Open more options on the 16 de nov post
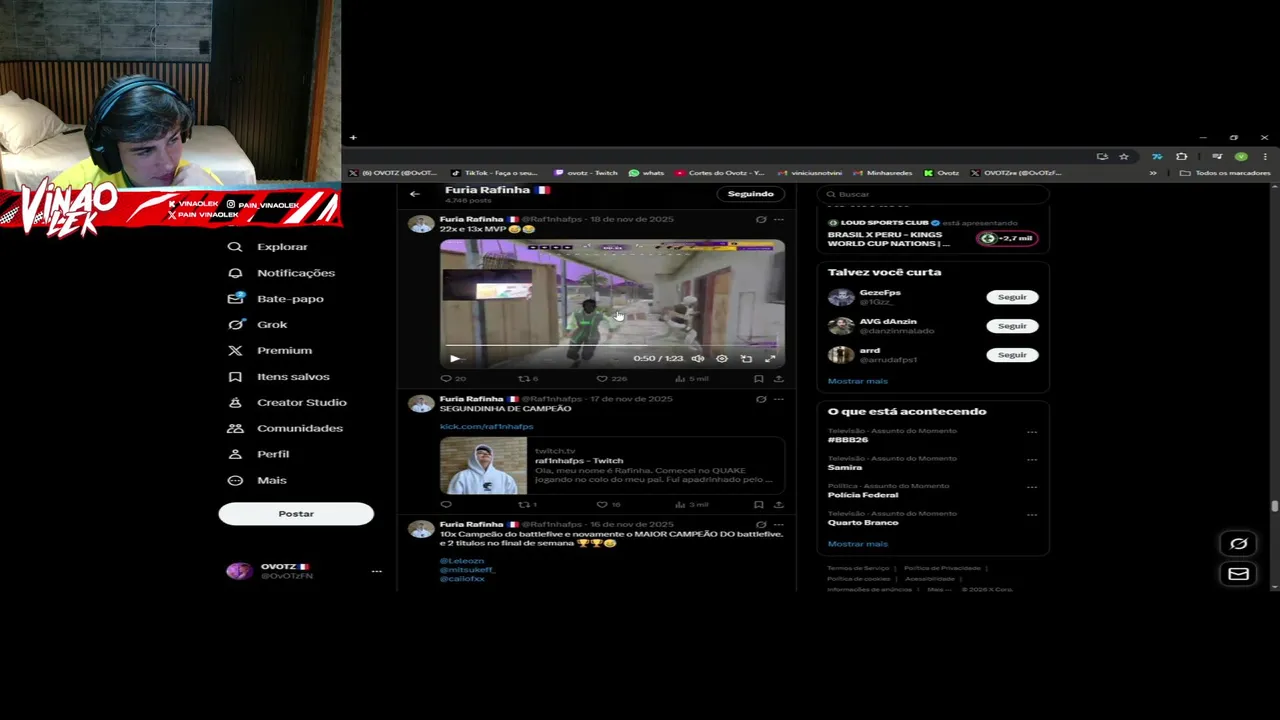Screen dimensions: 1280x720 click(779, 524)
